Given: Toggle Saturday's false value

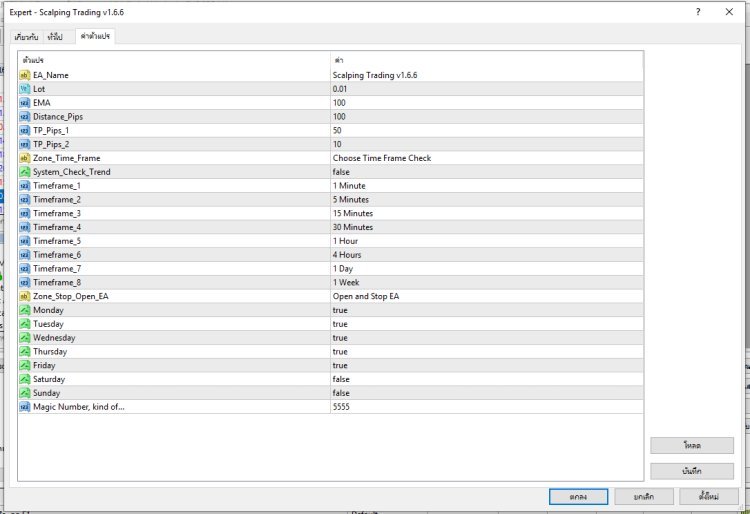Looking at the screenshot, I should click(x=342, y=379).
